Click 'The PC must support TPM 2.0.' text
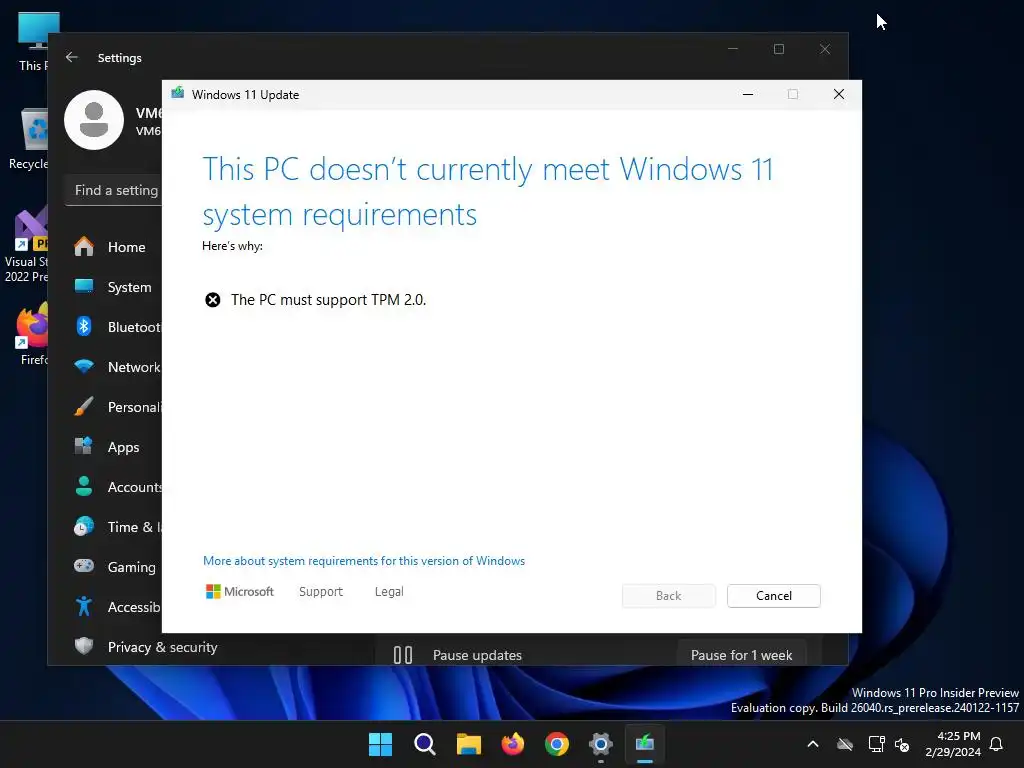 point(328,300)
